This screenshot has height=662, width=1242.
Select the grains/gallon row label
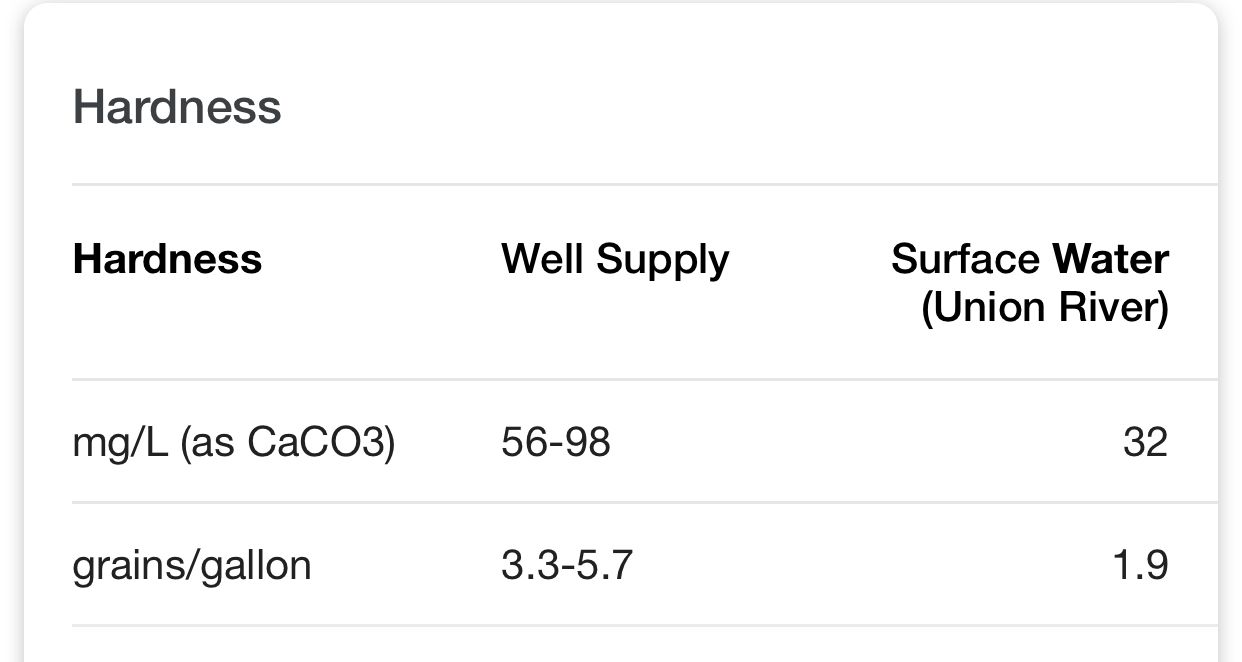(x=192, y=566)
